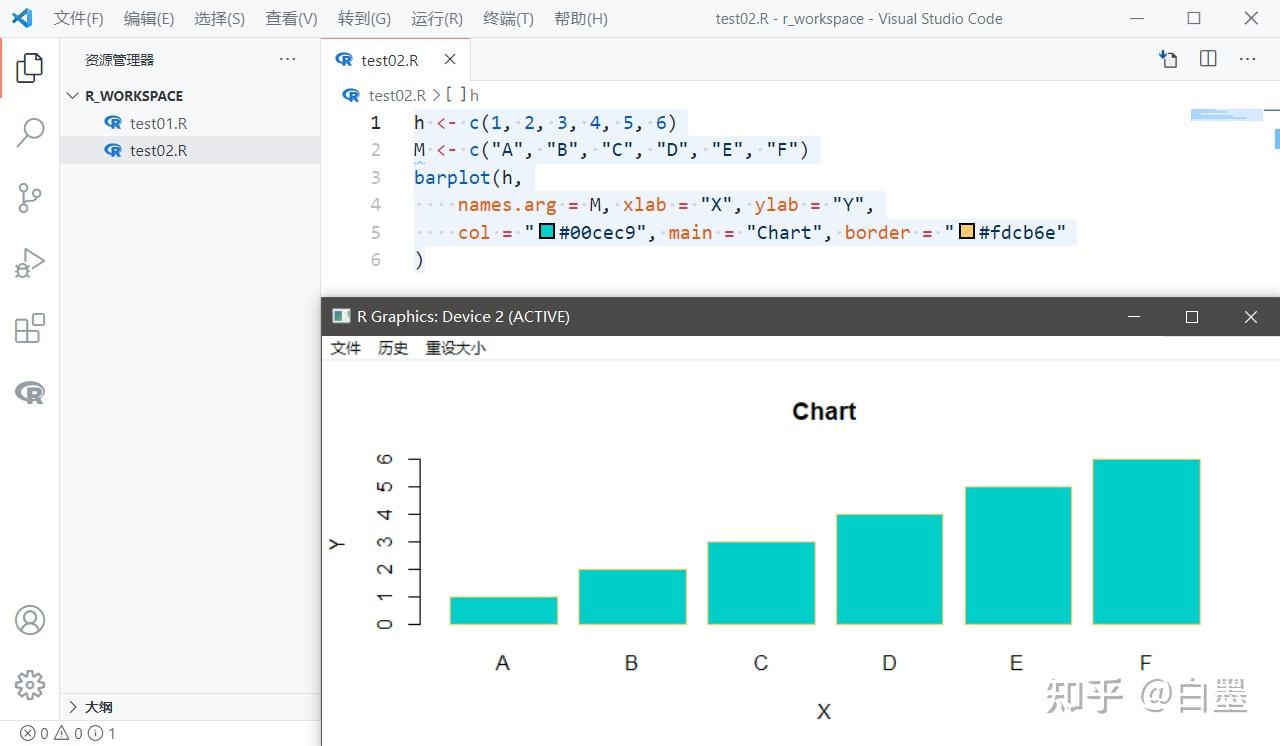1280x746 pixels.
Task: Open the R extension sidebar icon
Action: click(30, 393)
